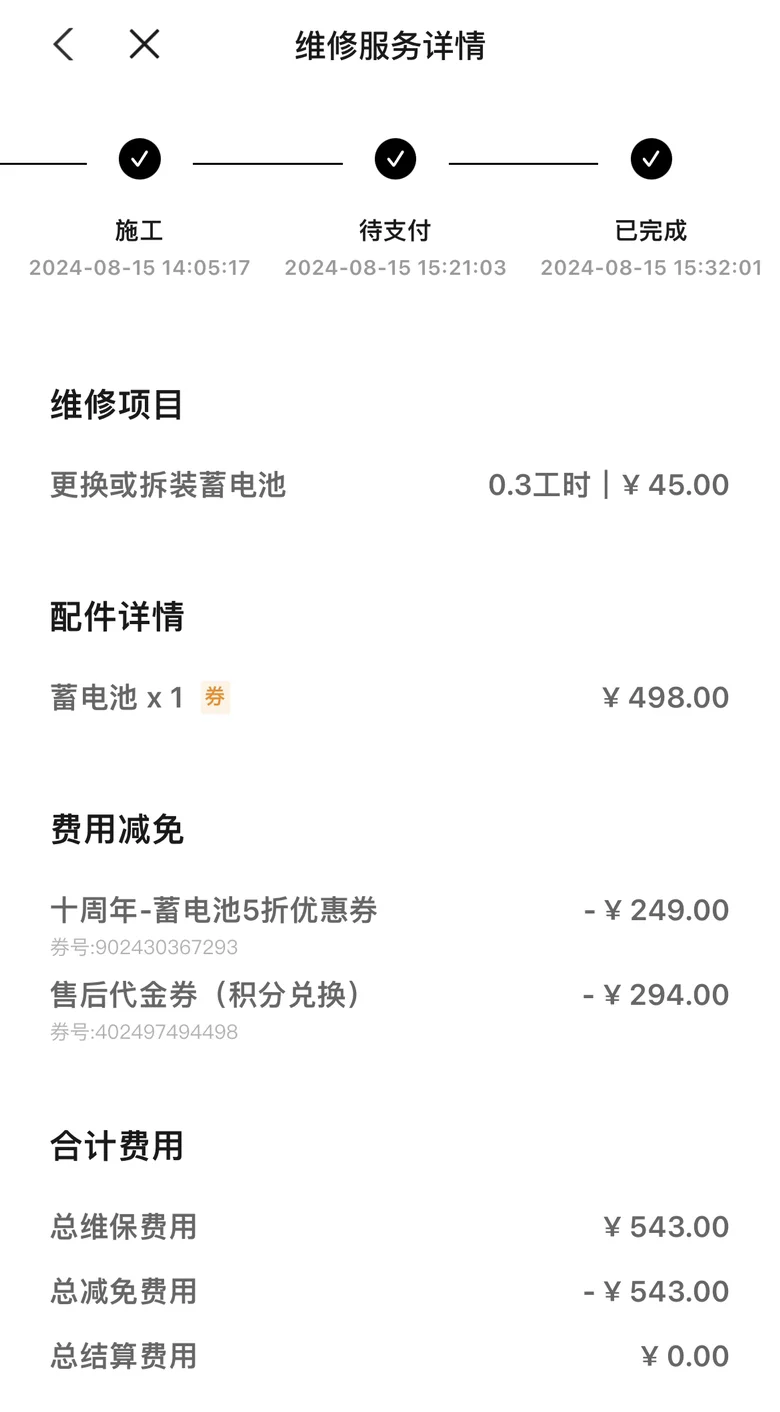The image size is (780, 1412).
Task: Open the 蓄电池 x 1 part row
Action: coord(117,697)
